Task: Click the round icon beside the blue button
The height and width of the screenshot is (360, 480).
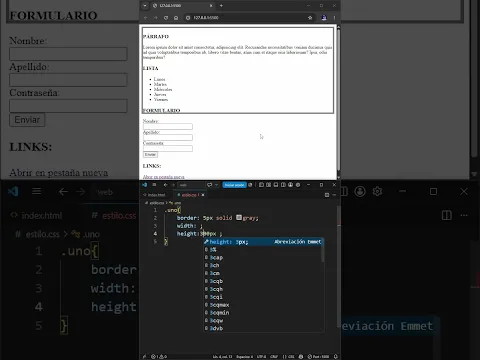Action: [x=250, y=185]
